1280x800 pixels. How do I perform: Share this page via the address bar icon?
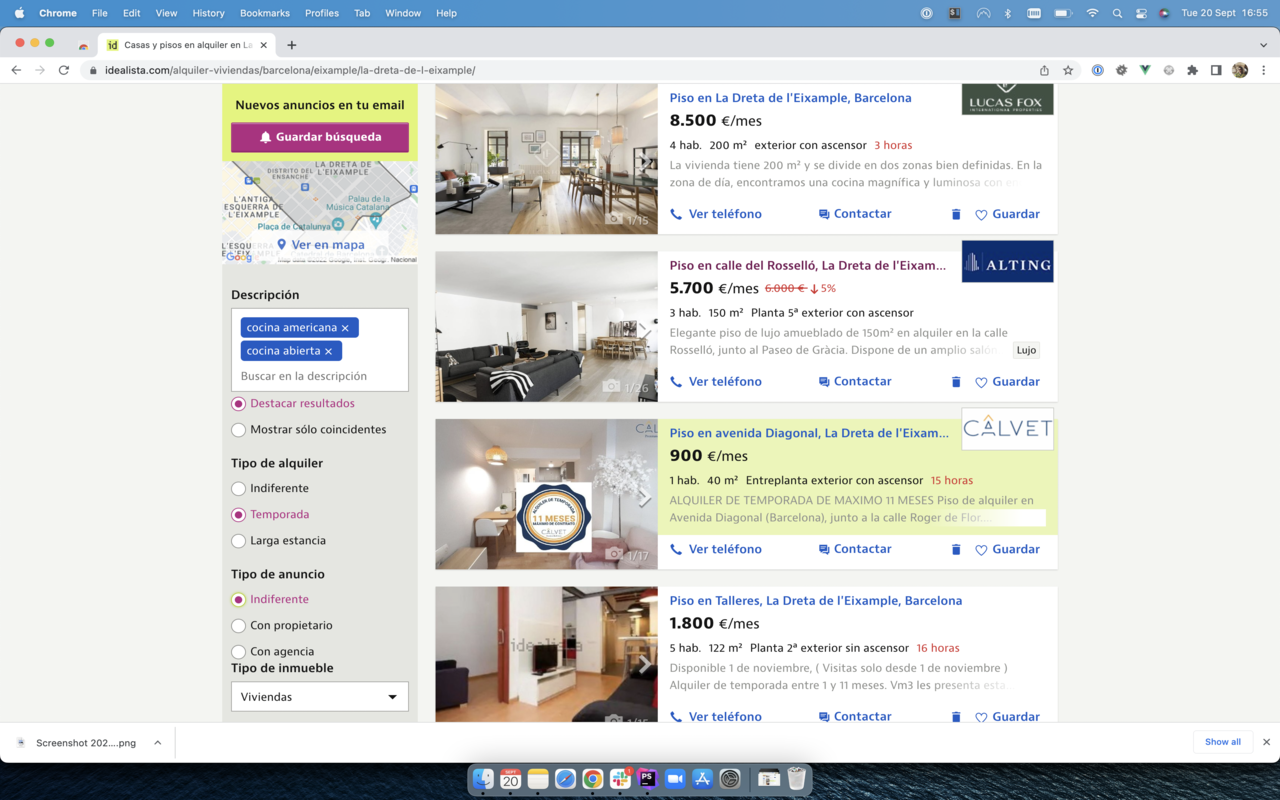click(1044, 70)
